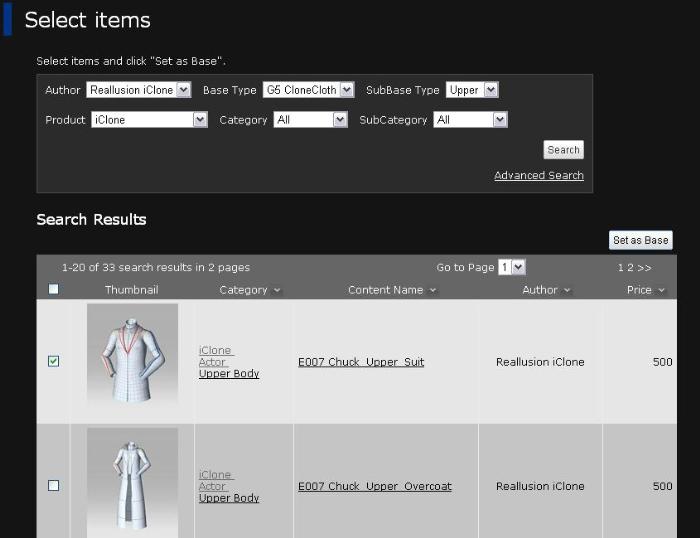The image size is (700, 538).
Task: Check the E007 Chuck Upper Overcoat checkbox
Action: click(53, 485)
